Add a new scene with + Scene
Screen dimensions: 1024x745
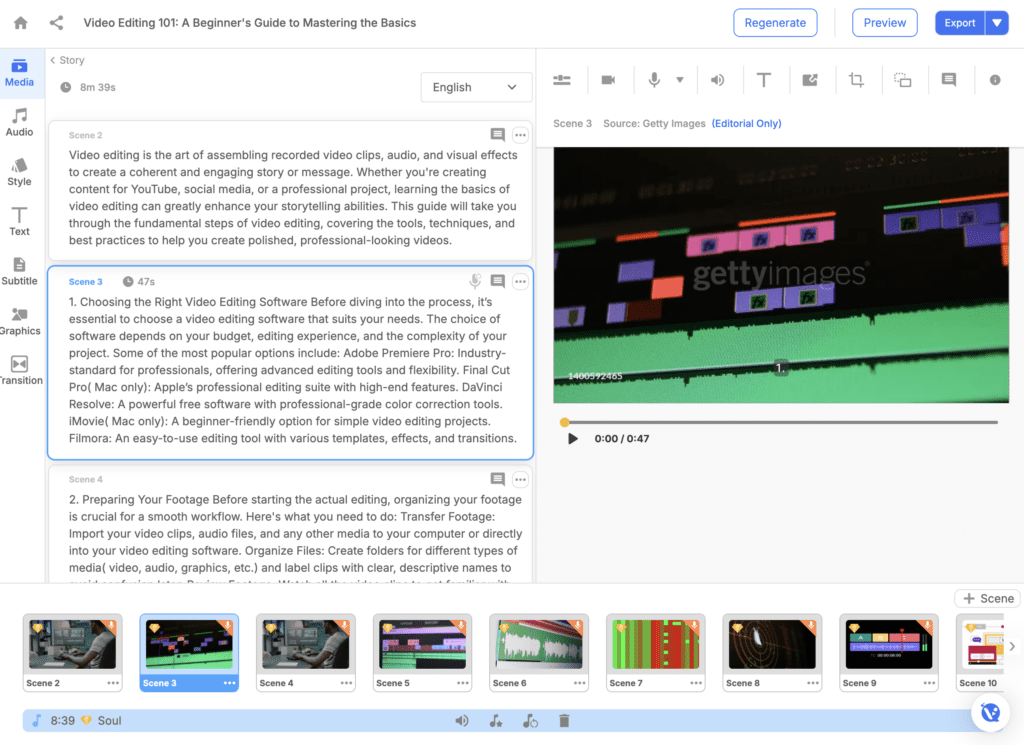(988, 598)
